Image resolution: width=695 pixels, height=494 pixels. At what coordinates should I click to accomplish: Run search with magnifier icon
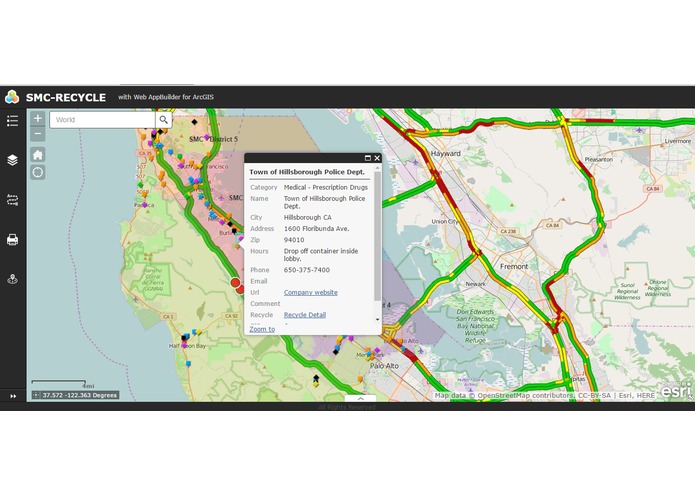pyautogui.click(x=164, y=120)
